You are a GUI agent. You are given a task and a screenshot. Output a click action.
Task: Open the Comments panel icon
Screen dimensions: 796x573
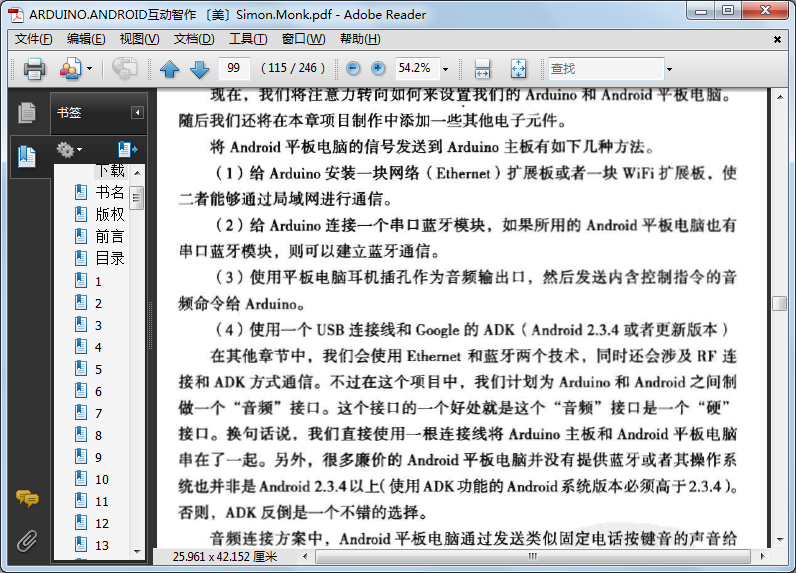click(27, 498)
